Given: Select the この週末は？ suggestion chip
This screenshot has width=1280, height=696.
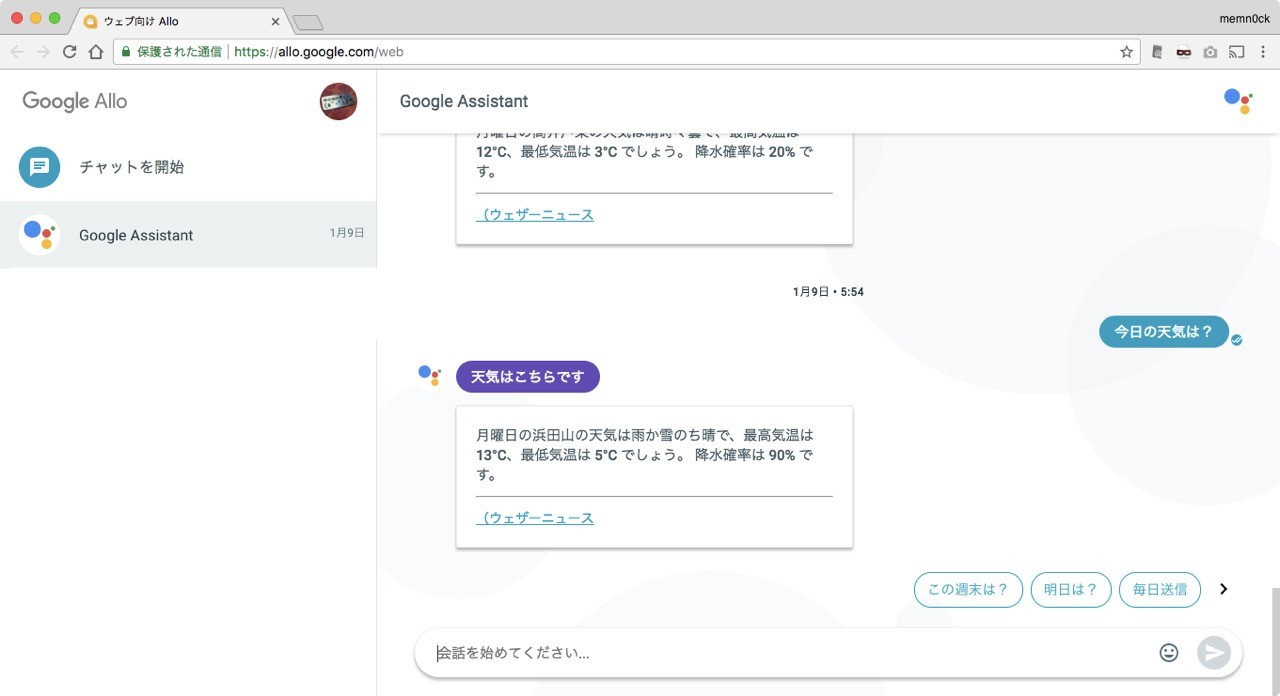Looking at the screenshot, I should click(968, 590).
